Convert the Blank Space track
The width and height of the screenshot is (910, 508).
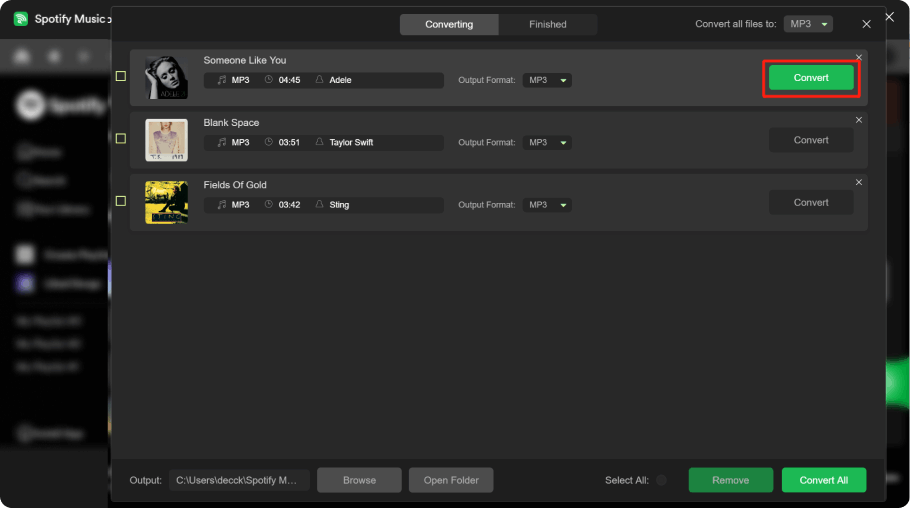[x=811, y=140]
